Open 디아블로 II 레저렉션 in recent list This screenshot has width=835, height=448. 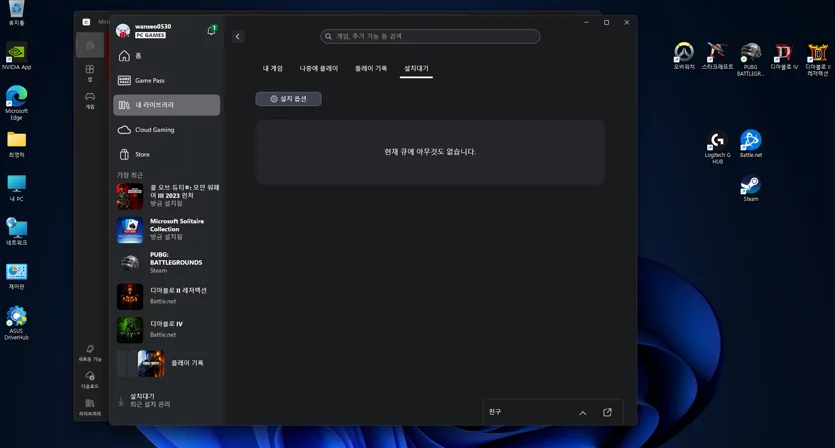pos(168,296)
